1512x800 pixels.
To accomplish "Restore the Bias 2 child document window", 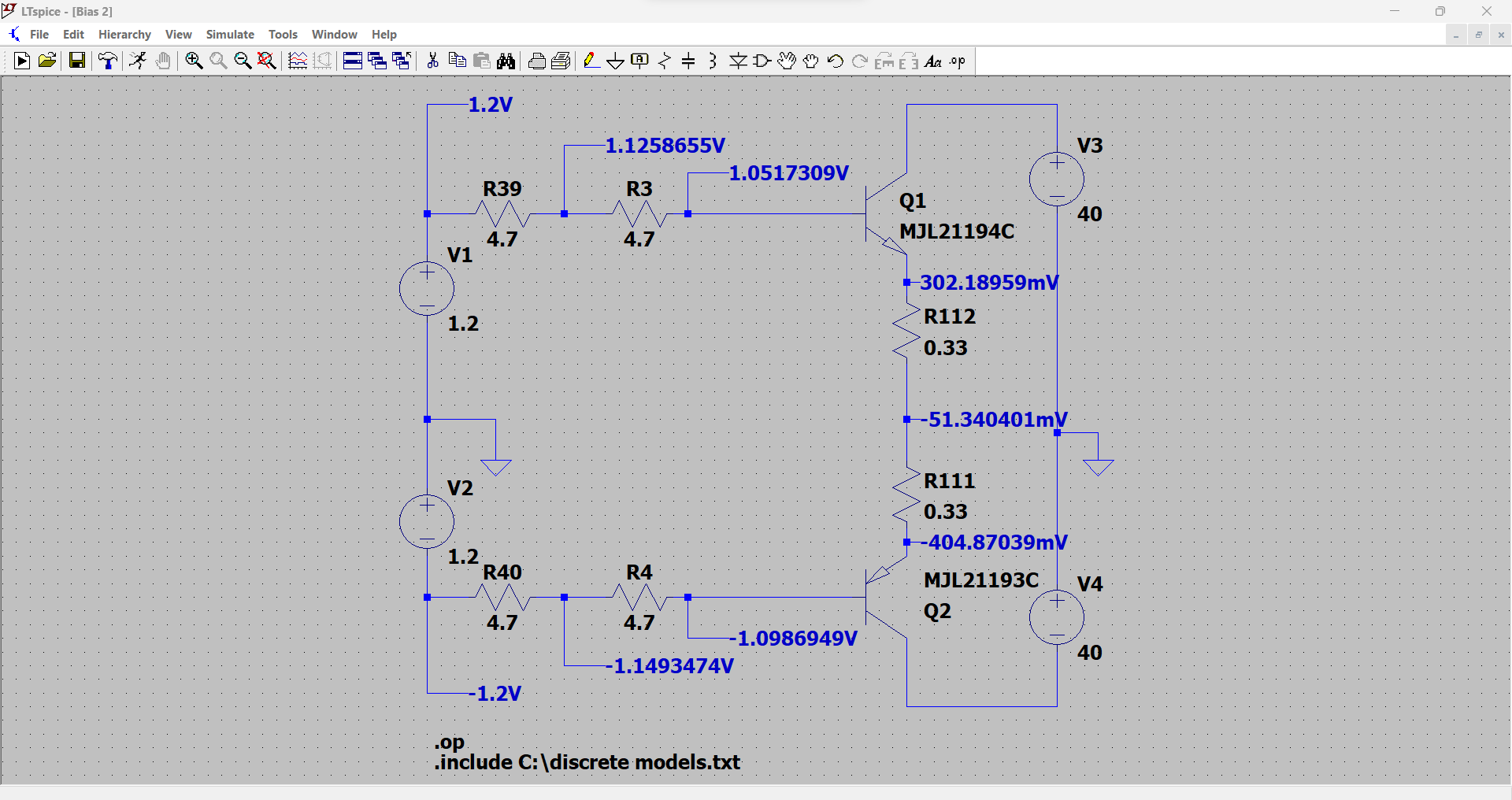I will click(x=1478, y=35).
